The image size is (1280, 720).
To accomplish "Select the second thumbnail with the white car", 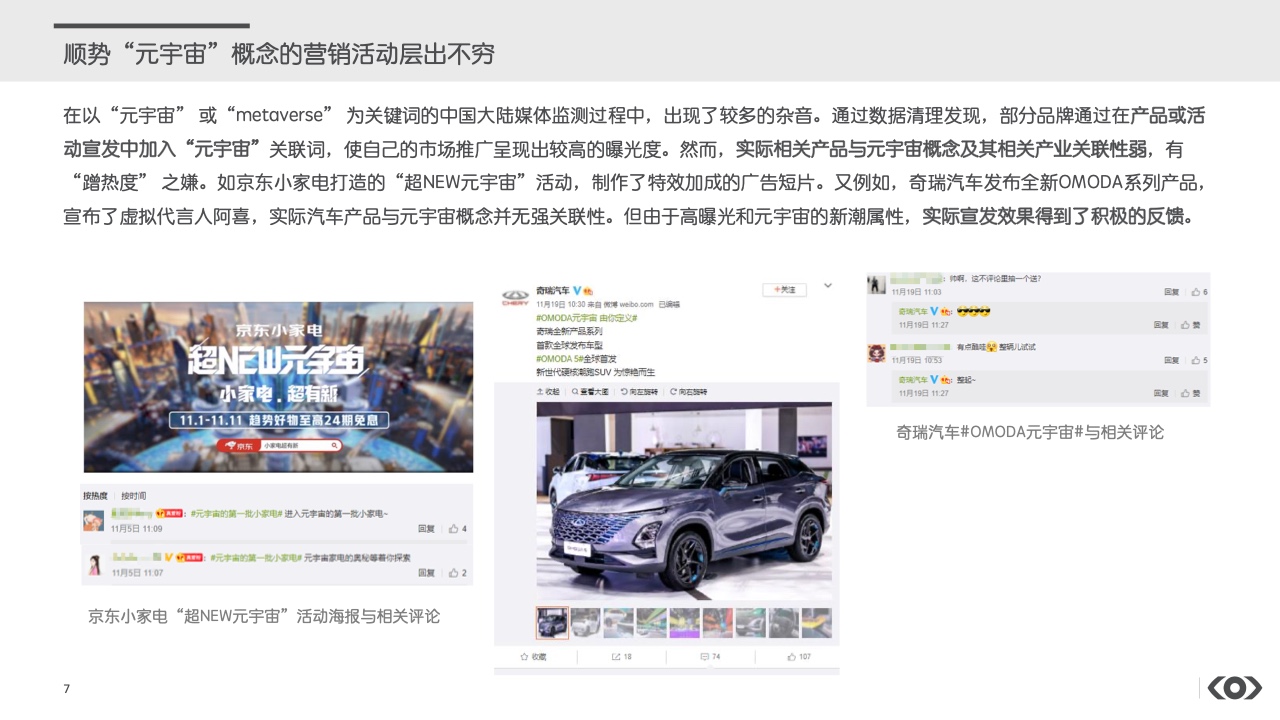I will click(585, 623).
